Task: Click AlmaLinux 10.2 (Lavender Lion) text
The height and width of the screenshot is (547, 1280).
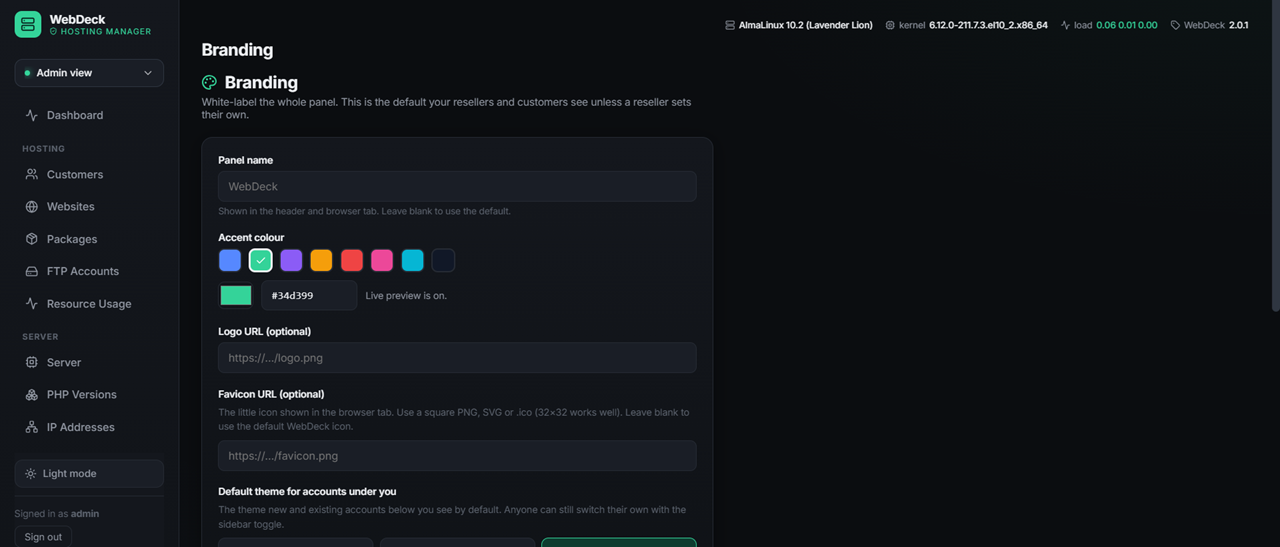Action: pos(806,25)
